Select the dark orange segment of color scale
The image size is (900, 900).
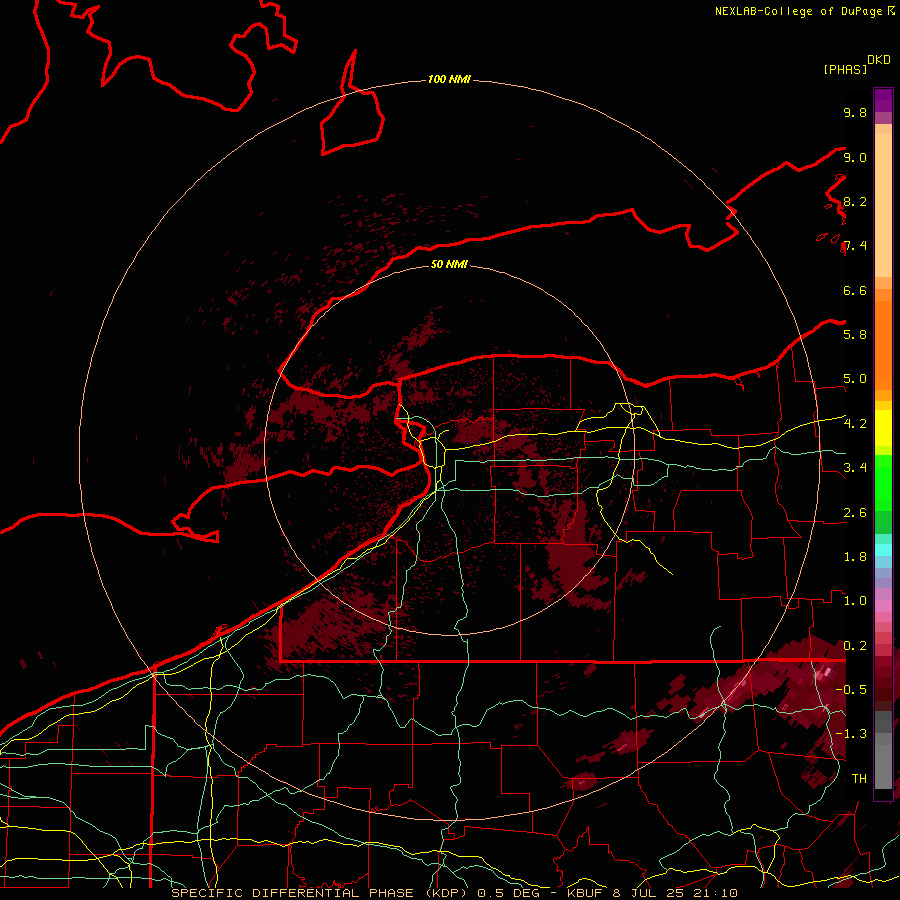click(x=883, y=344)
